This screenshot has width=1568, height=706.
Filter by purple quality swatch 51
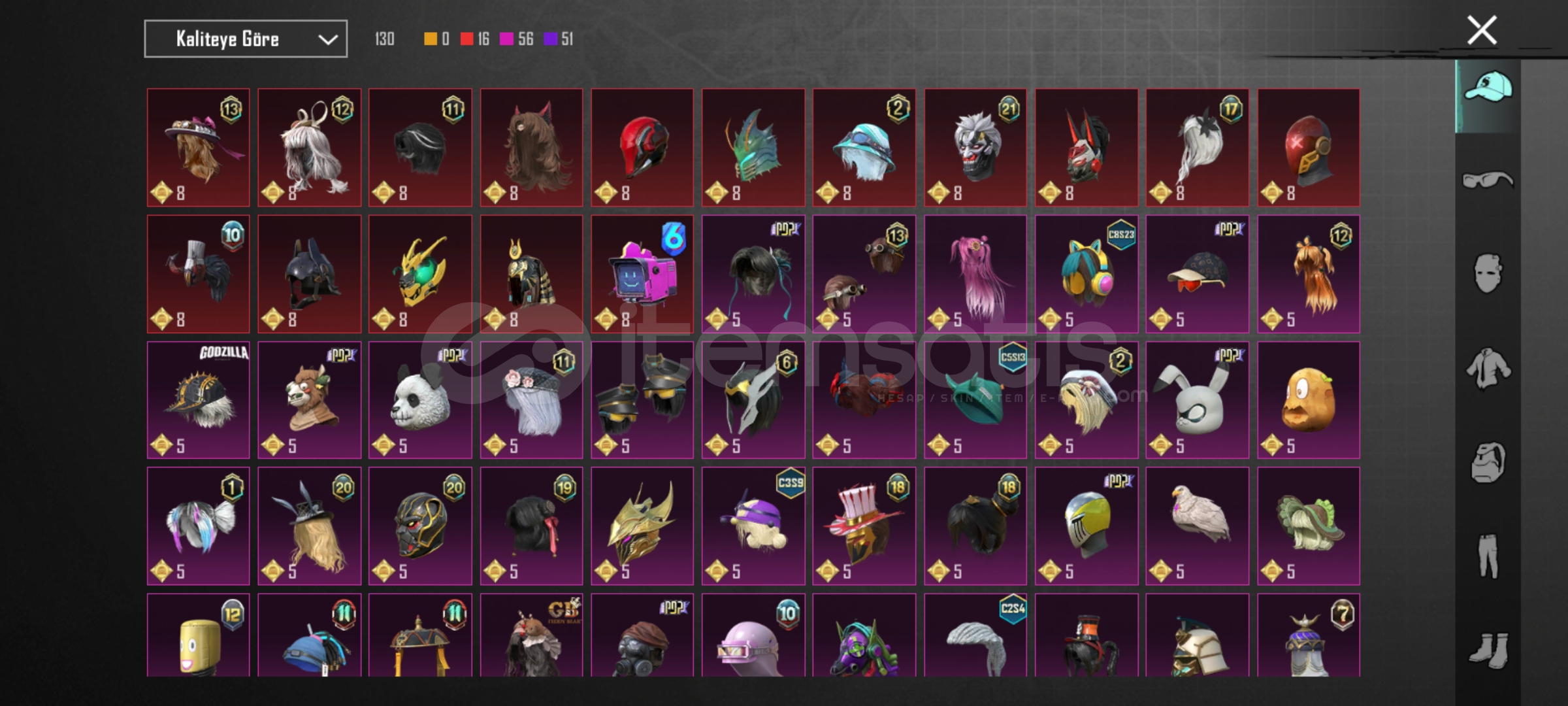point(559,39)
